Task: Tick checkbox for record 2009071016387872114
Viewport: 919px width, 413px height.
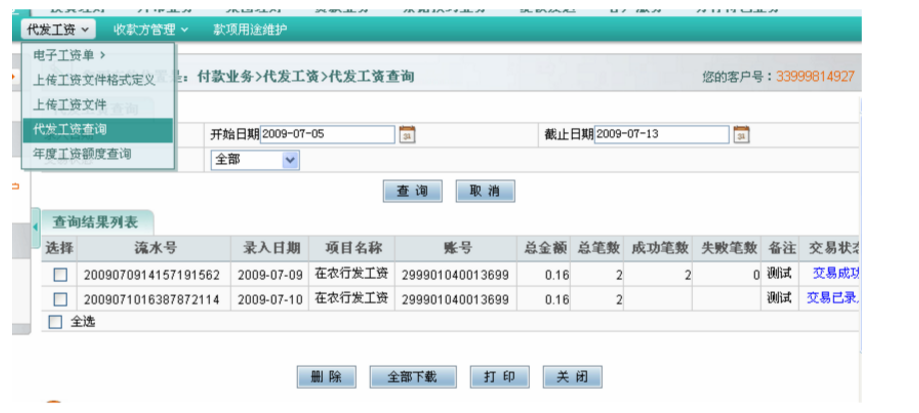Action: 60,299
